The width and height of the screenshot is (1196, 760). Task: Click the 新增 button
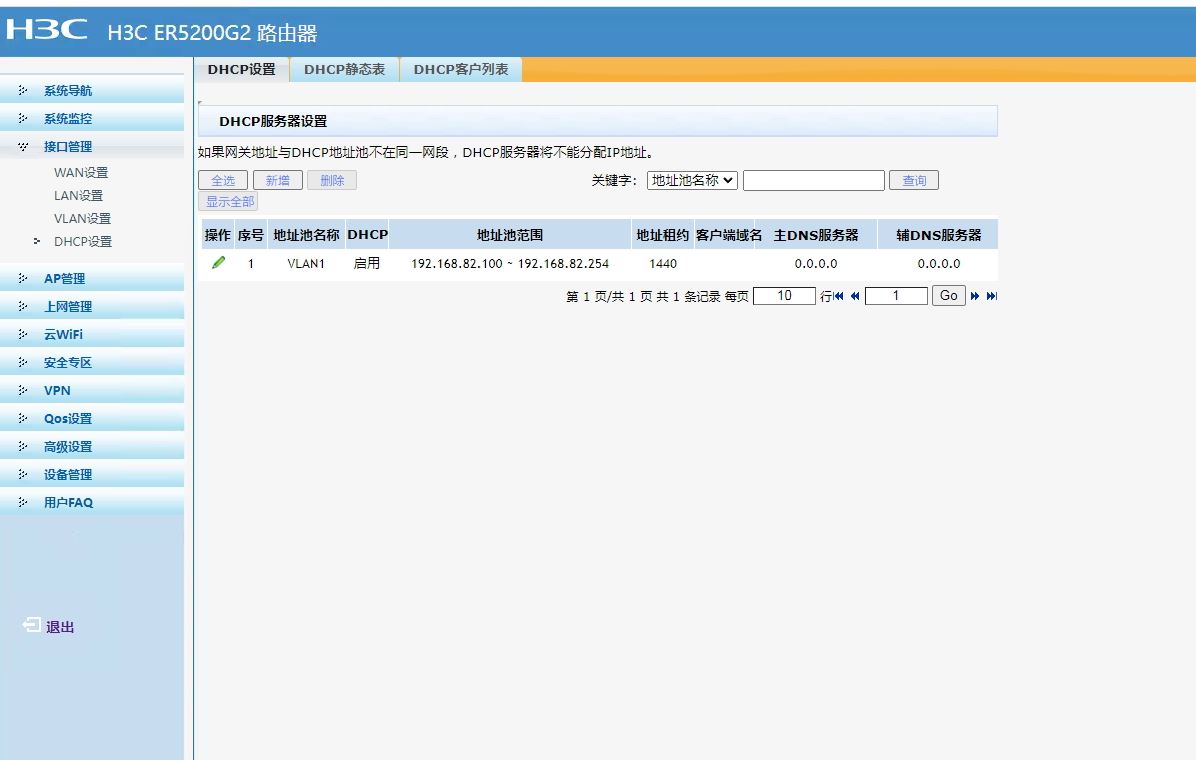(x=278, y=180)
